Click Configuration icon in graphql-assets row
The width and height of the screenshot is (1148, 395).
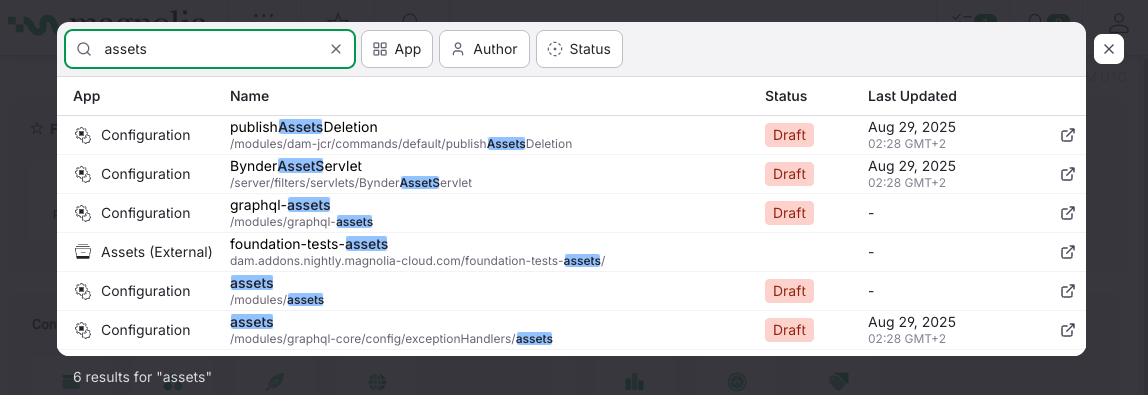tap(83, 213)
